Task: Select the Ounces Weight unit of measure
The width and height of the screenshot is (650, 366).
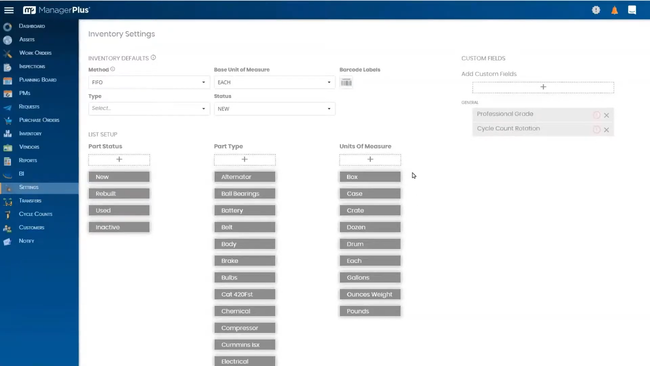Action: pos(370,294)
